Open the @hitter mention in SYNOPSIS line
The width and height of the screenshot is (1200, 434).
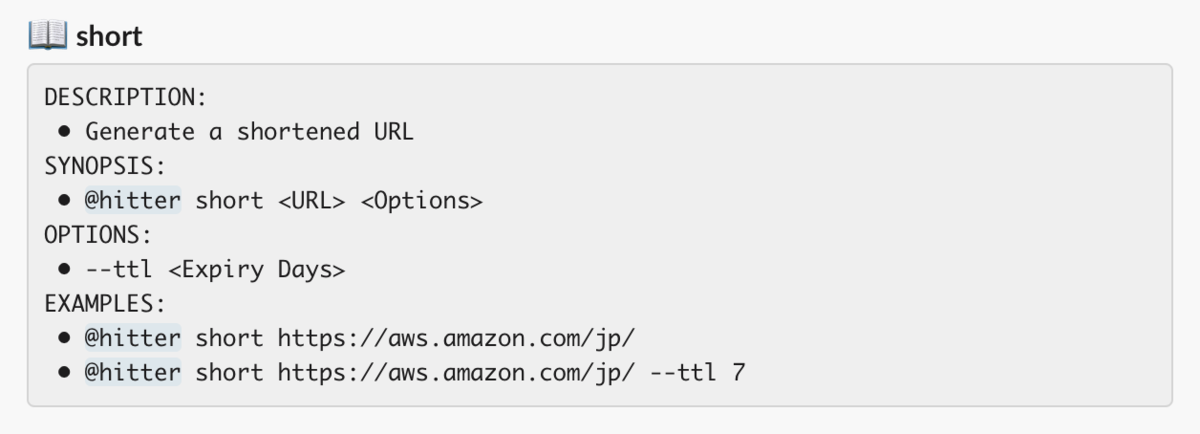coord(132,201)
